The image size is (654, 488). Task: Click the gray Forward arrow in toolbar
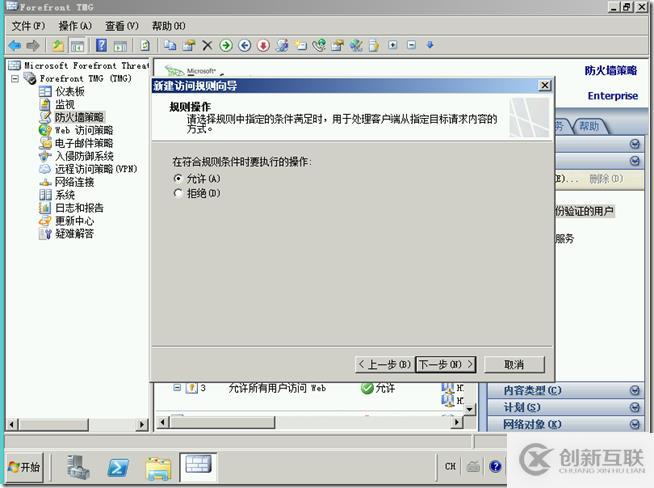click(x=33, y=45)
